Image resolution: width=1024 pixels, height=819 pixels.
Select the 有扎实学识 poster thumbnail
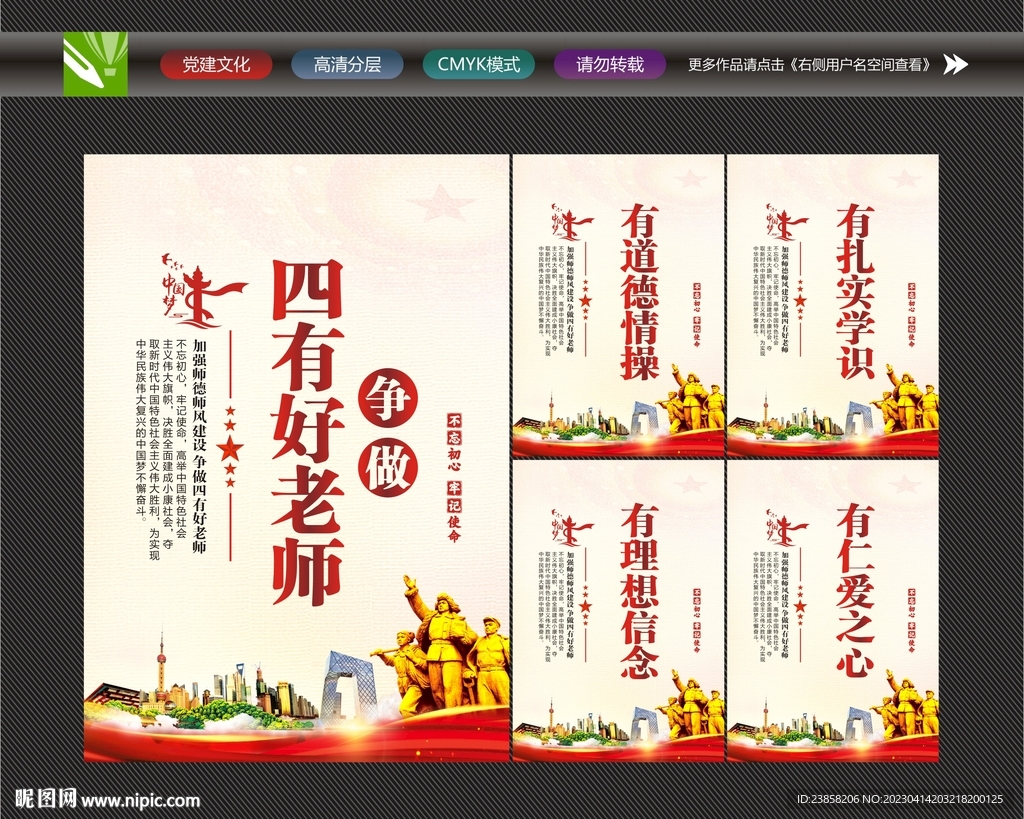pyautogui.click(x=833, y=306)
